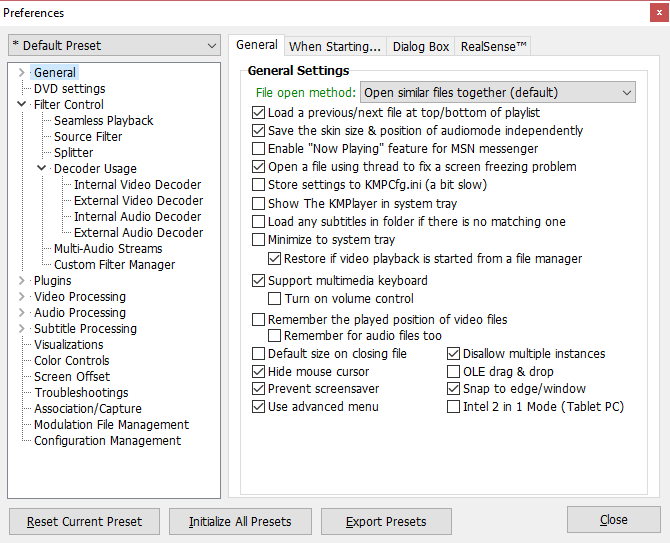The width and height of the screenshot is (670, 543).
Task: Select Color Controls tree item
Action: pos(72,361)
